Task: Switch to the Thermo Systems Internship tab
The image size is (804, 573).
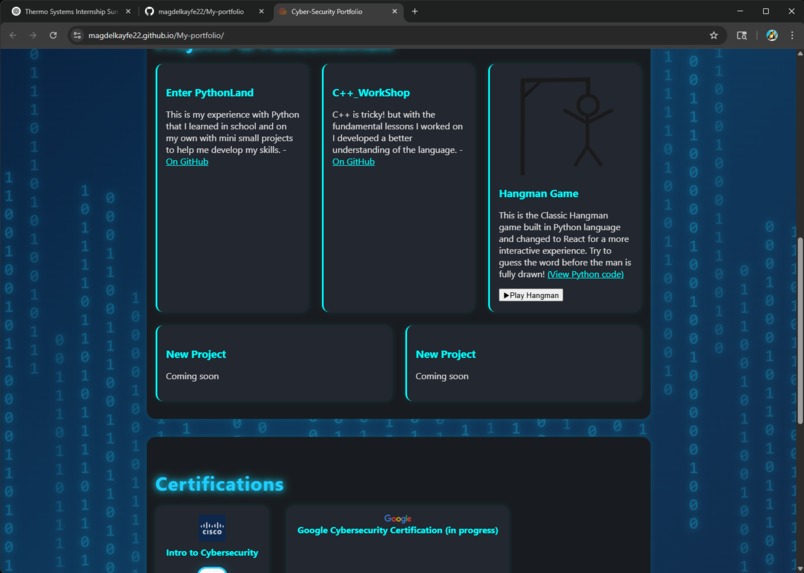Action: [x=71, y=11]
